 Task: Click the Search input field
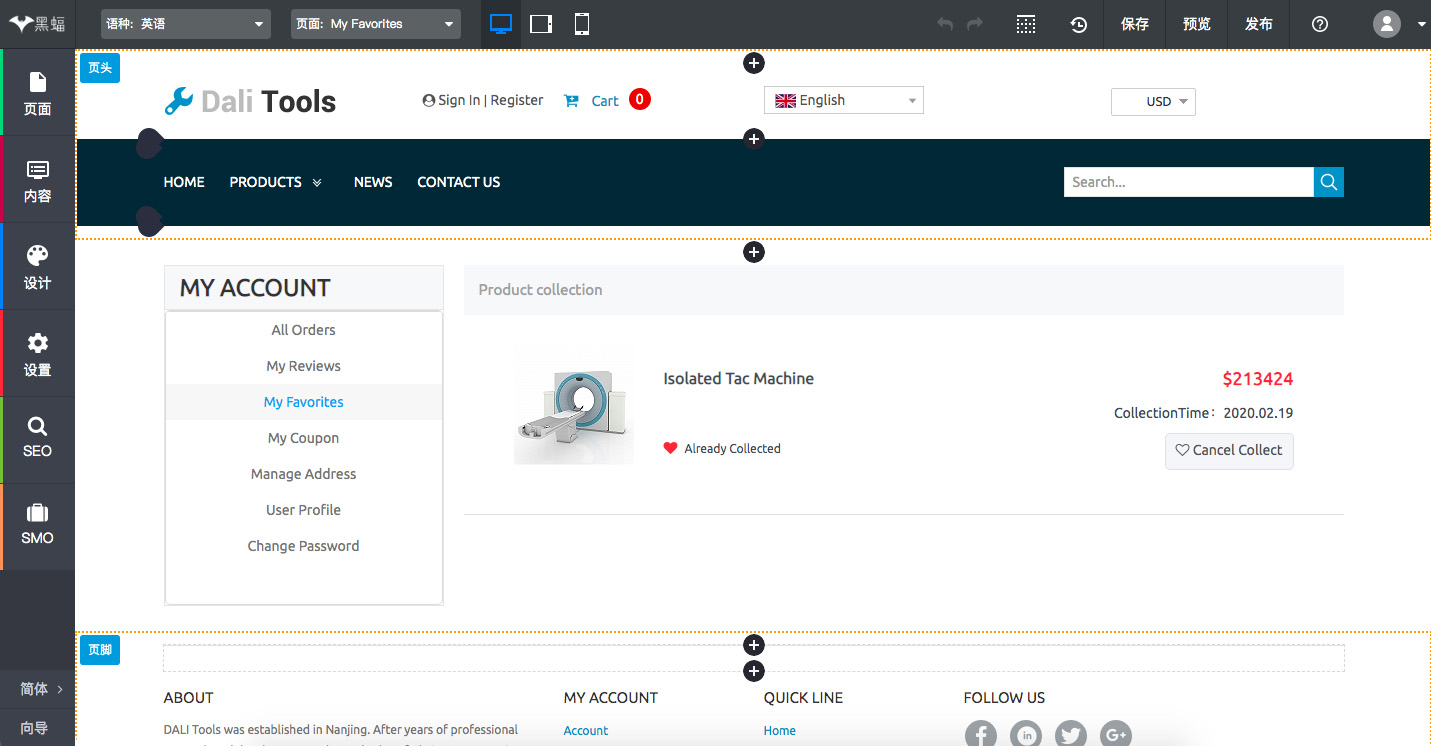point(1188,182)
